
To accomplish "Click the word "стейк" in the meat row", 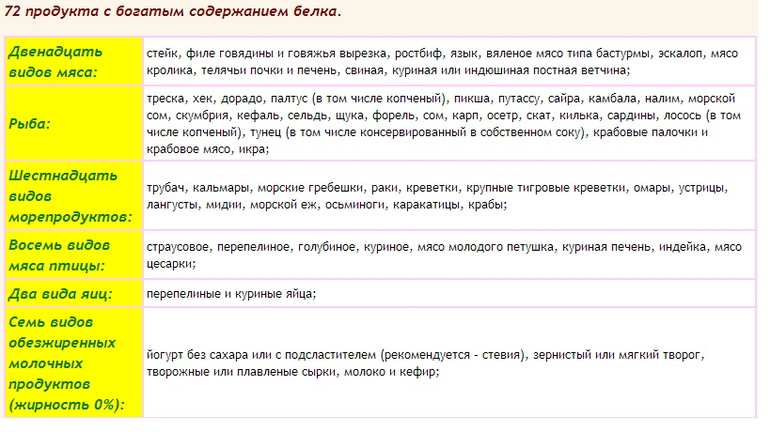I will [x=162, y=52].
